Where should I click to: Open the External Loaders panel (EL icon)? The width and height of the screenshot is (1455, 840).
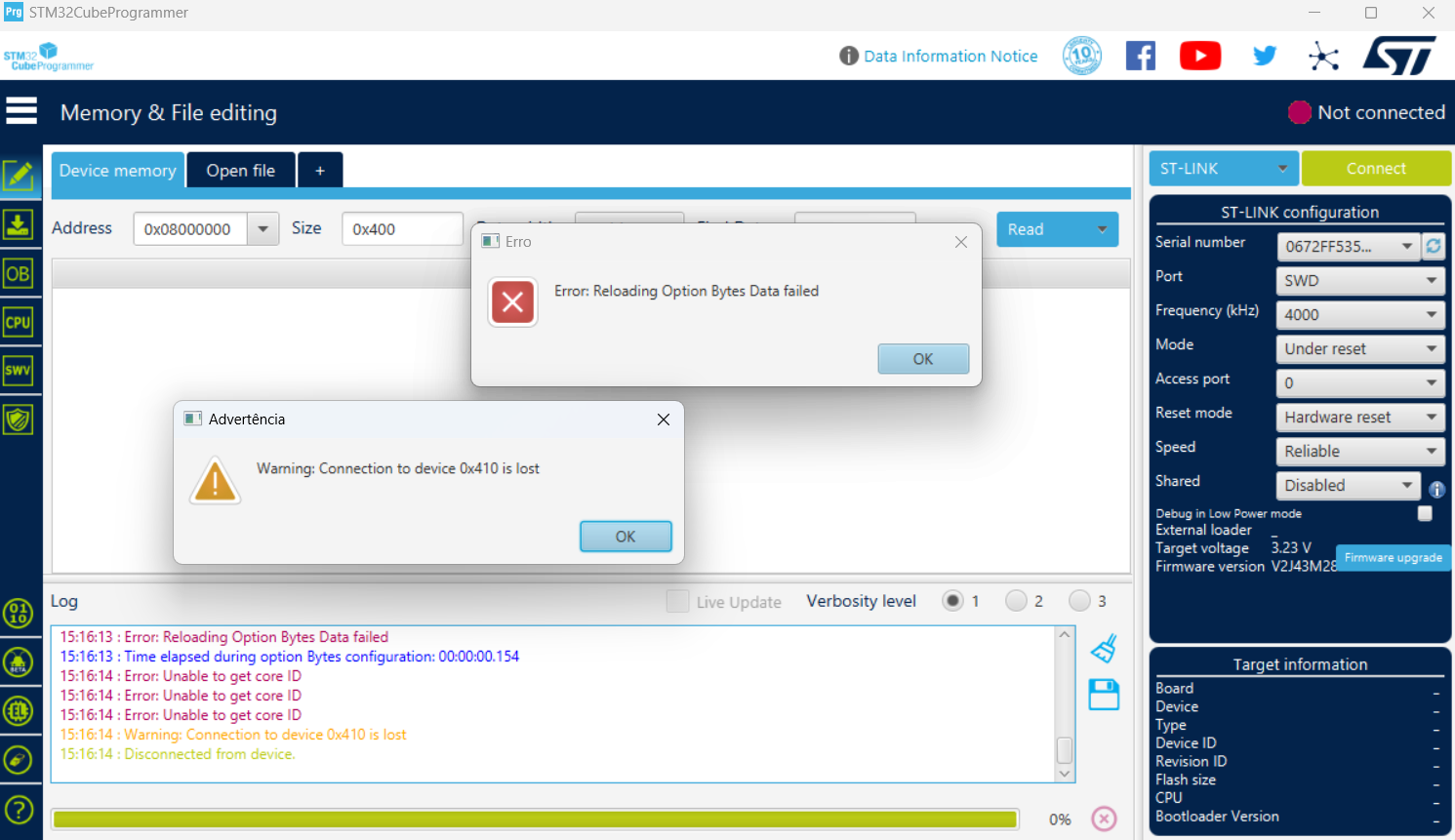(18, 711)
